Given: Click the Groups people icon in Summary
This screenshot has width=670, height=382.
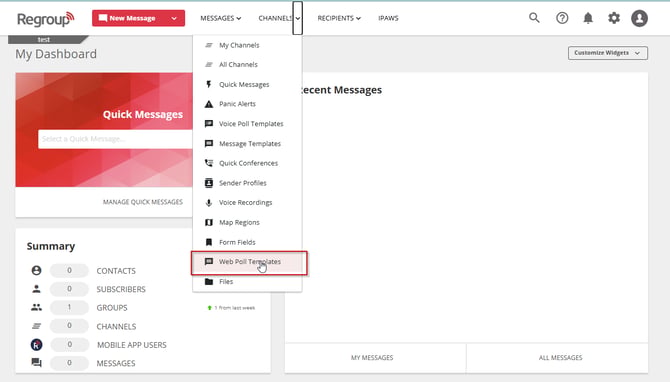Looking at the screenshot, I should [36, 307].
